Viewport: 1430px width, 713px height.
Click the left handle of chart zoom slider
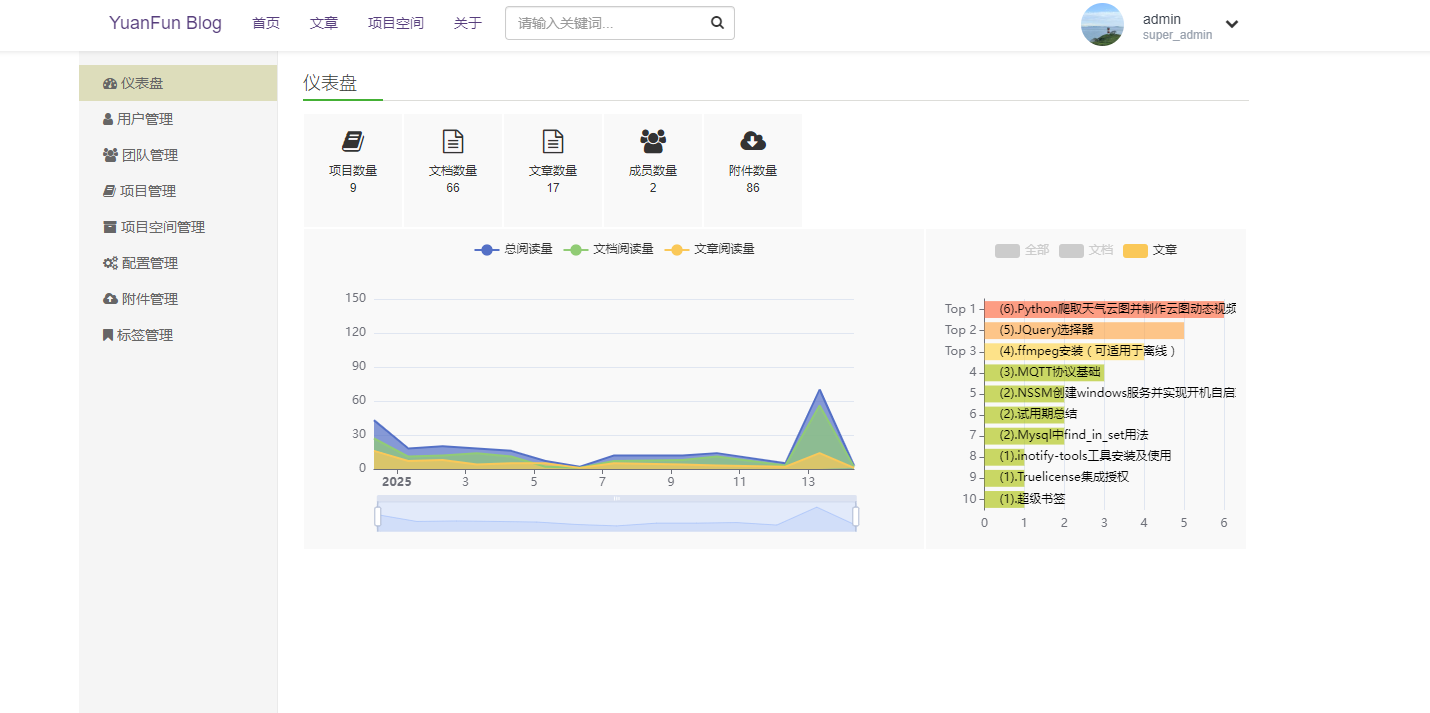coord(378,516)
